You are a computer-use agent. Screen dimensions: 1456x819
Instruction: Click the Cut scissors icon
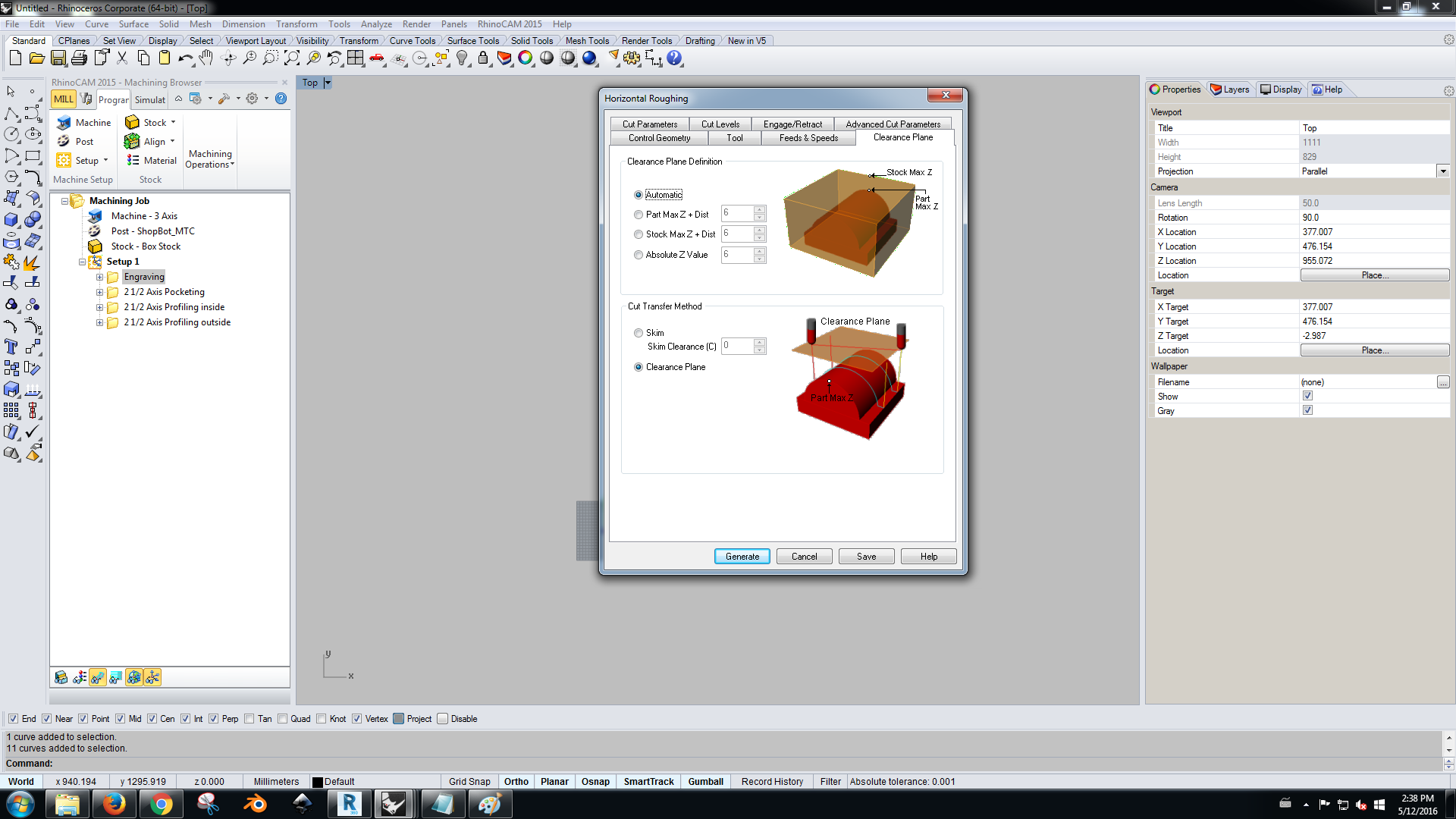pos(122,58)
